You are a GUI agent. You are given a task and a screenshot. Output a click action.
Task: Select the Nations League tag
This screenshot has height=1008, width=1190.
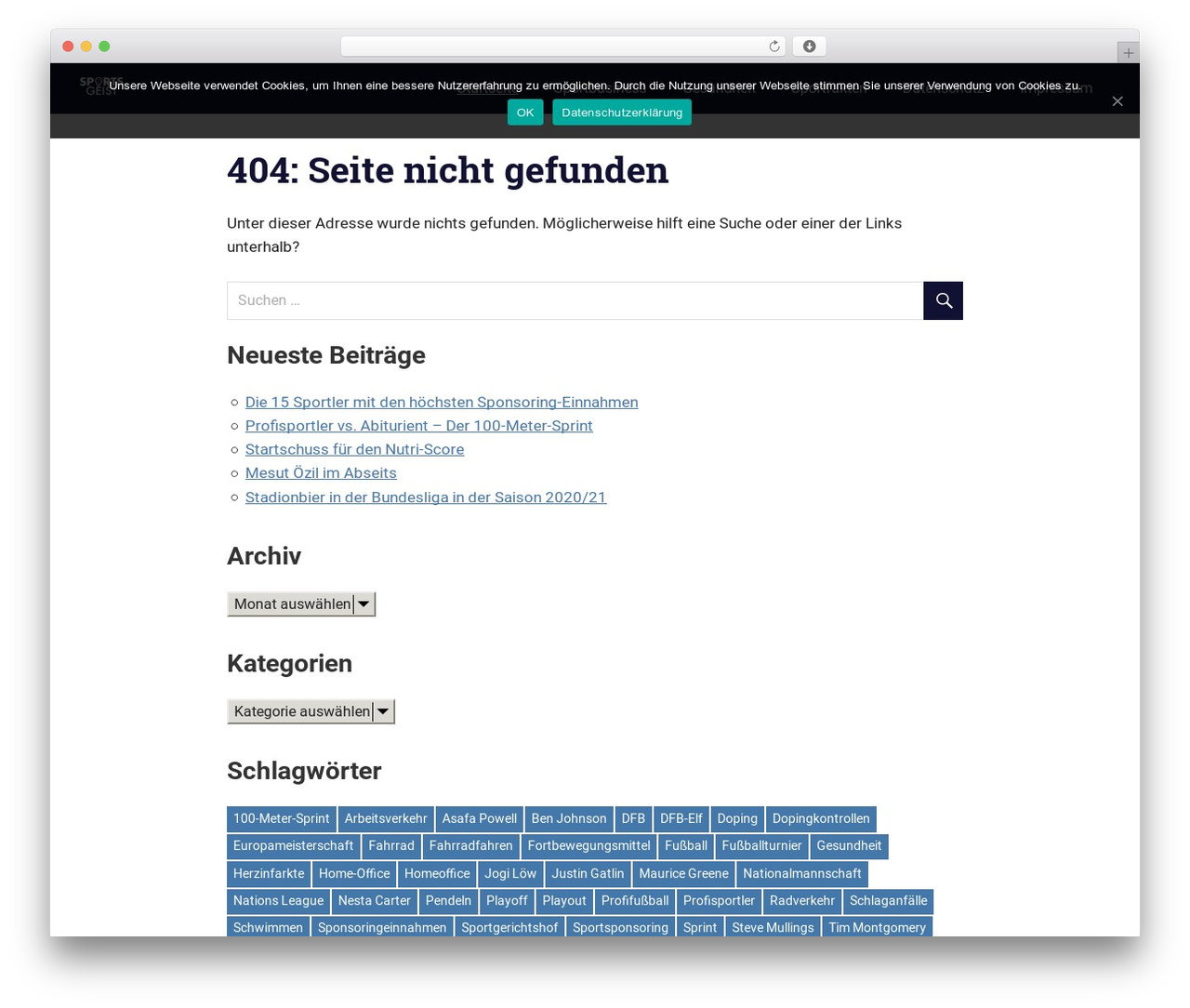point(278,901)
